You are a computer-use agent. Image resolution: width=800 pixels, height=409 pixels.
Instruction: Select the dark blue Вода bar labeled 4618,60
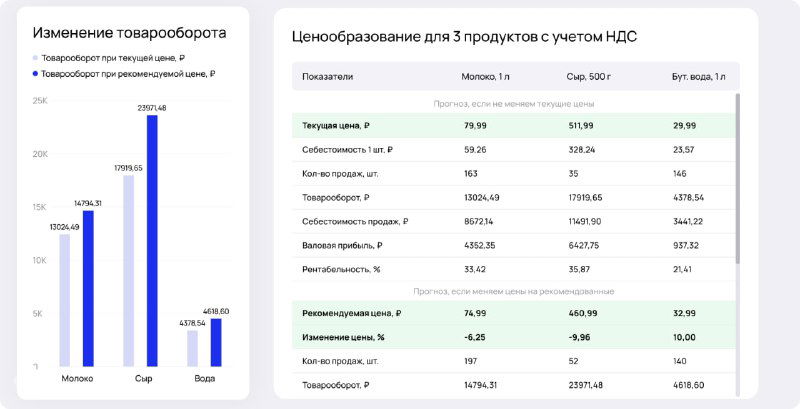tap(216, 342)
